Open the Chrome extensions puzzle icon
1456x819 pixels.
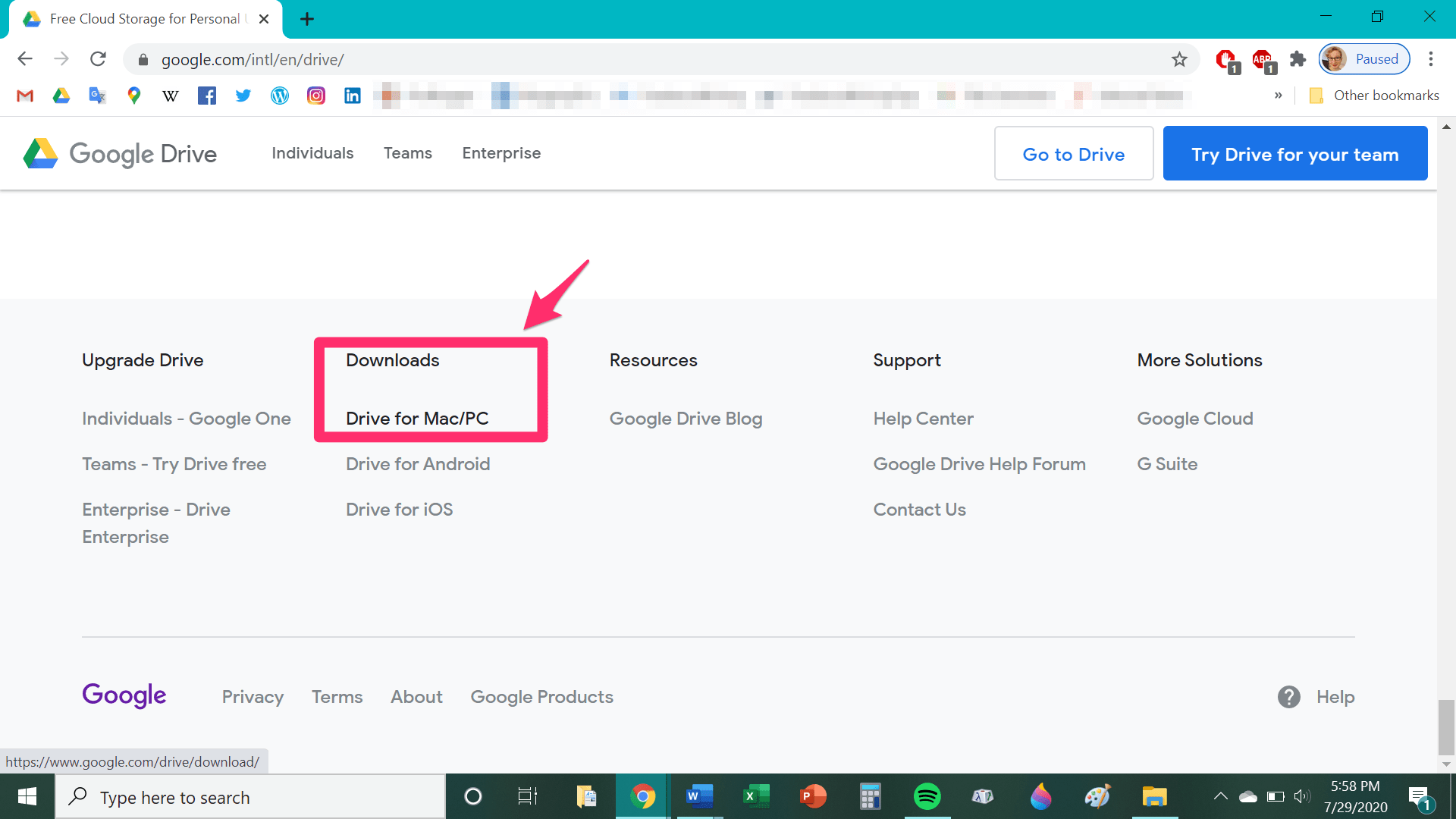[1298, 59]
